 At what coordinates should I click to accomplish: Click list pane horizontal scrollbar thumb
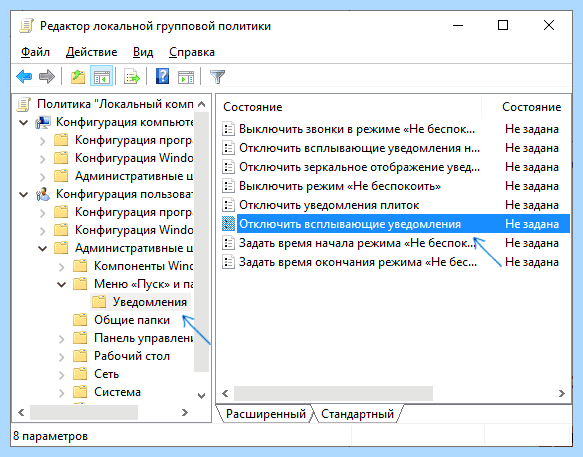(x=333, y=393)
